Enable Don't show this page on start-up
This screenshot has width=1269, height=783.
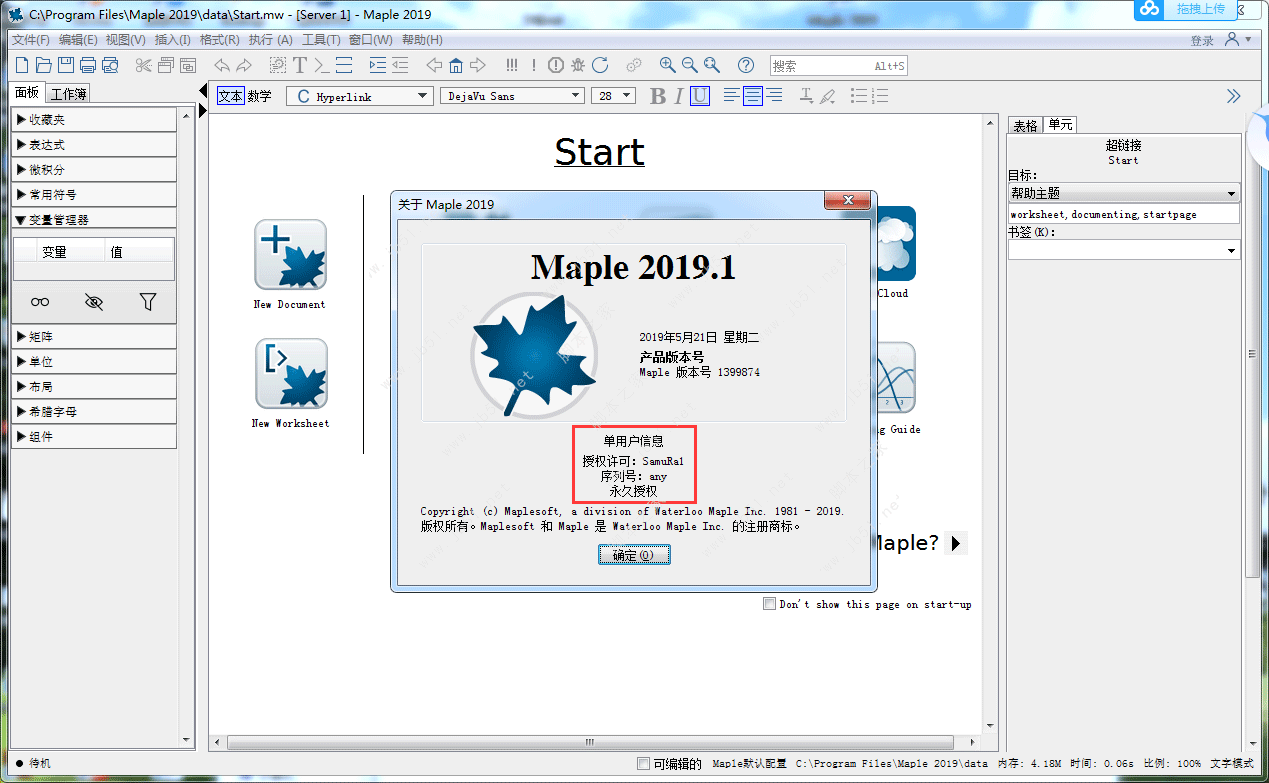(x=769, y=603)
